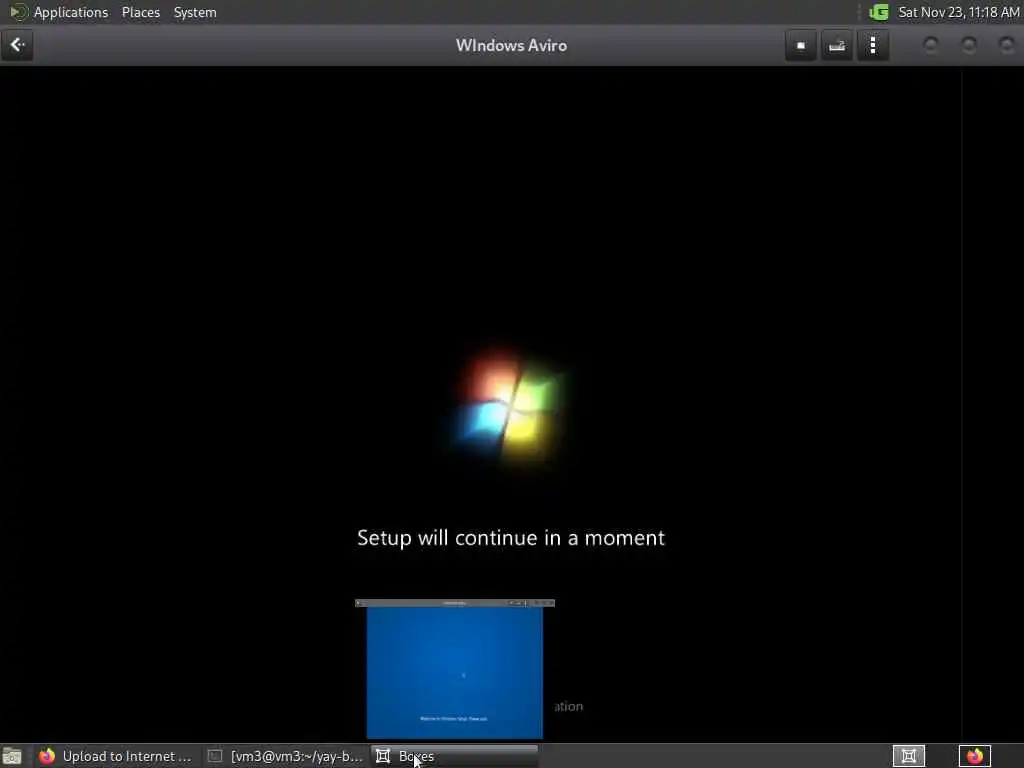Open the keyboard shortcuts button in Boxes header
This screenshot has height=768, width=1024.
pyautogui.click(x=837, y=46)
